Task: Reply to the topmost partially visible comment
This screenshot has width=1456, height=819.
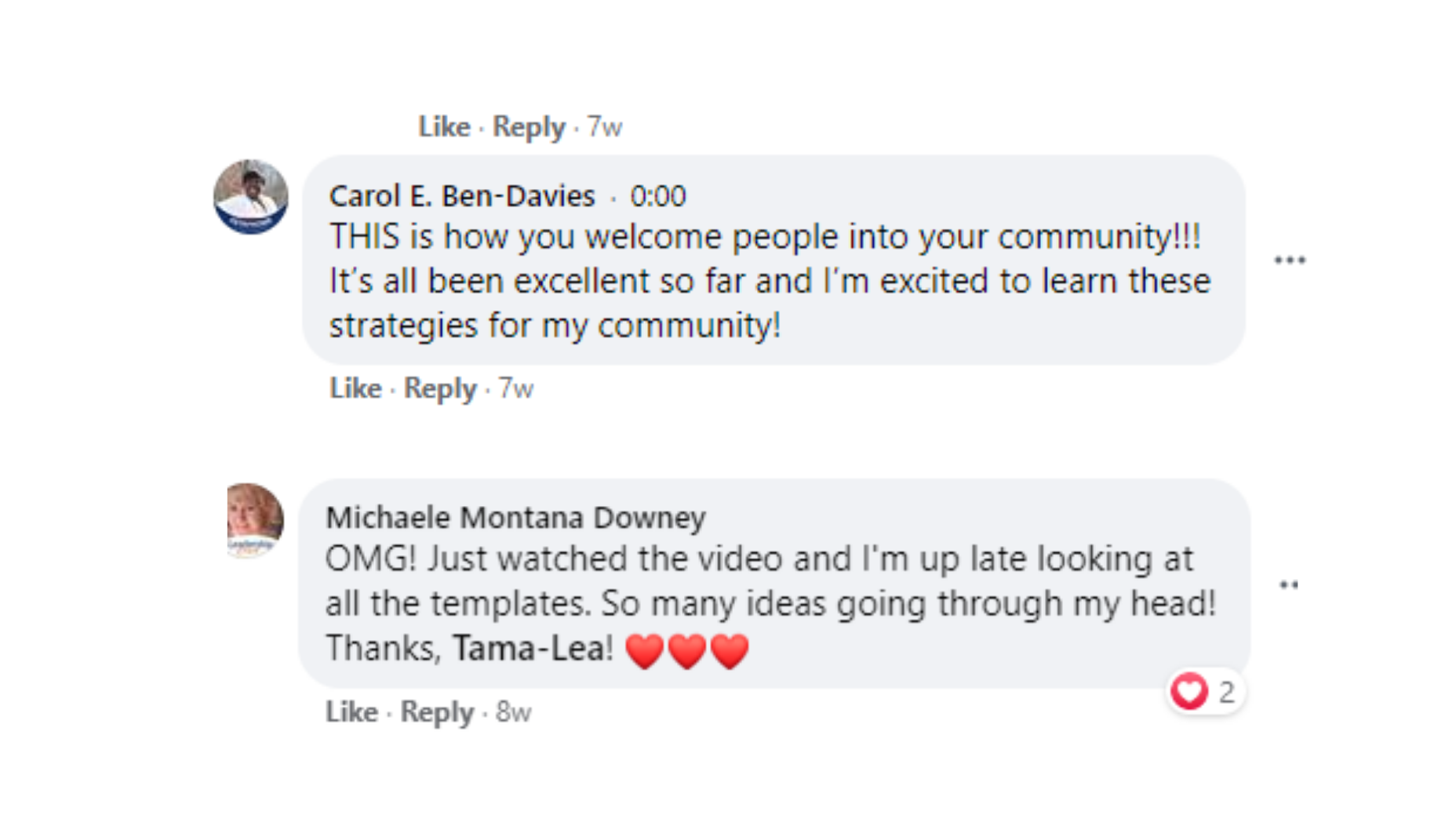Action: [528, 127]
